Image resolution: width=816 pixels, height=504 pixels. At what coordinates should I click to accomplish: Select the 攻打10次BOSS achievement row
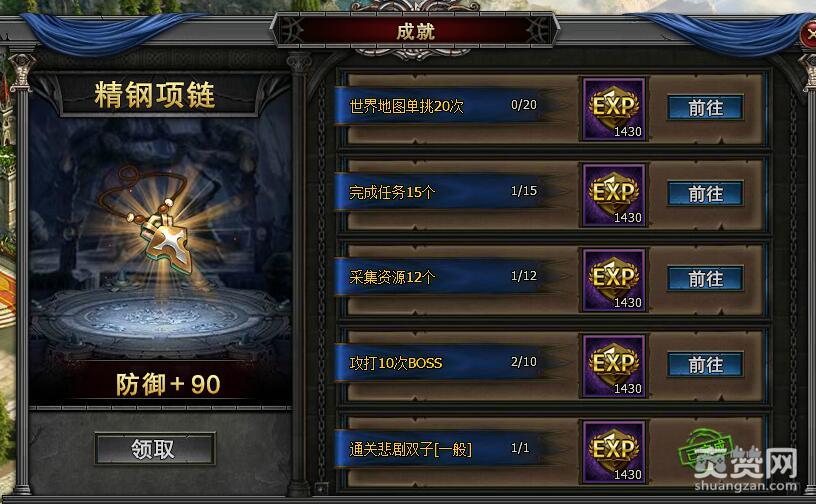pyautogui.click(x=553, y=366)
